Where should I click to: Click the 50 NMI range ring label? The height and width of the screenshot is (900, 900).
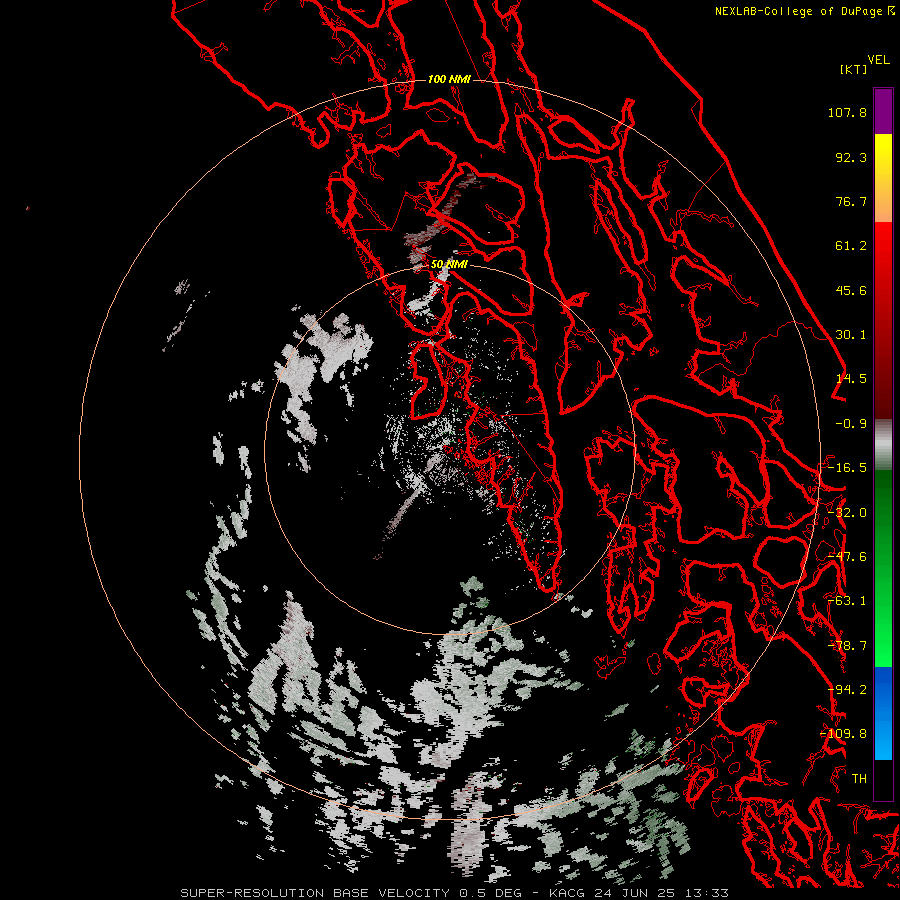click(449, 265)
